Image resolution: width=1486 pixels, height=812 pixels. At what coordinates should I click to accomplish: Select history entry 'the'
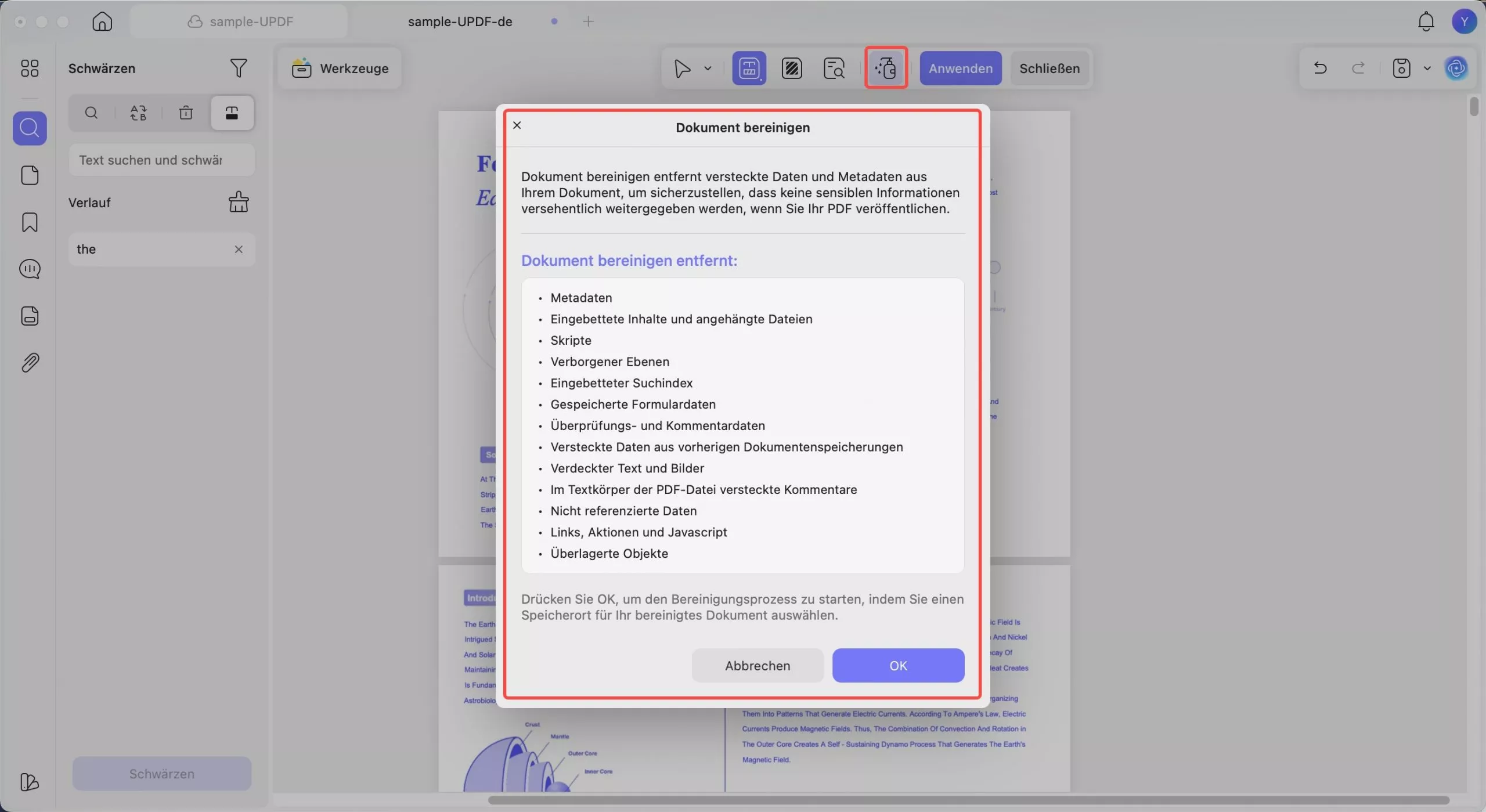click(x=161, y=249)
